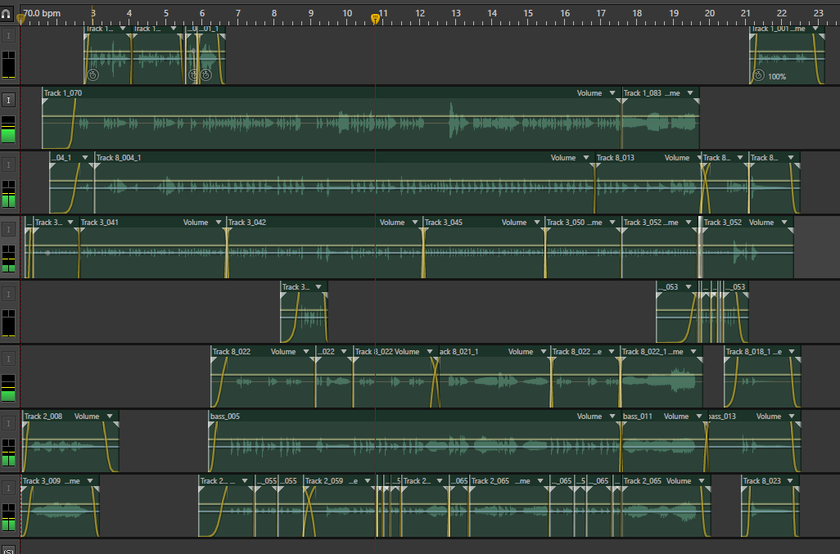This screenshot has height=554, width=840.
Task: Click the fade-in handle of the Track 8_018_1 clip
Action: coord(727,360)
